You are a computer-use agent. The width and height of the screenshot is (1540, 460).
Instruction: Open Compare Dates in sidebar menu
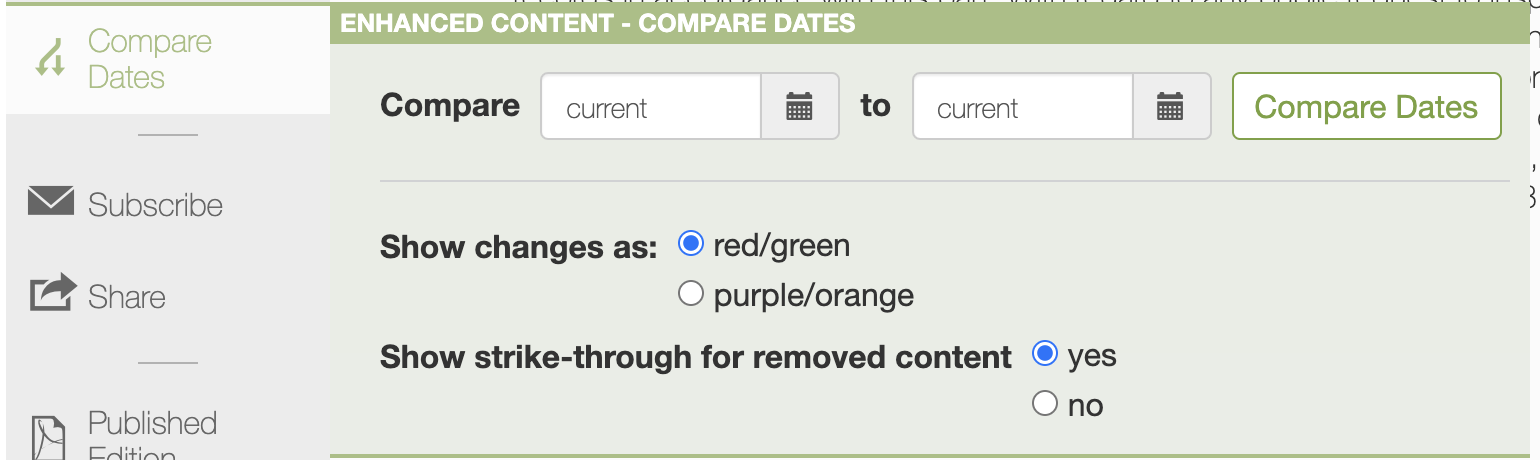150,60
